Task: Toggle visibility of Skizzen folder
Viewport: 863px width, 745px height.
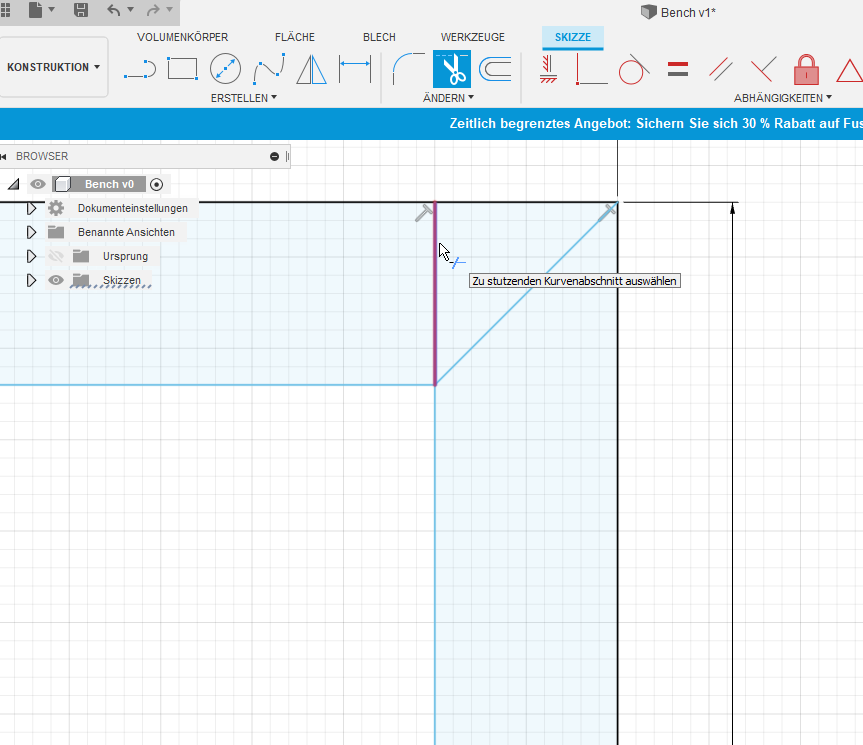Action: pyautogui.click(x=56, y=281)
